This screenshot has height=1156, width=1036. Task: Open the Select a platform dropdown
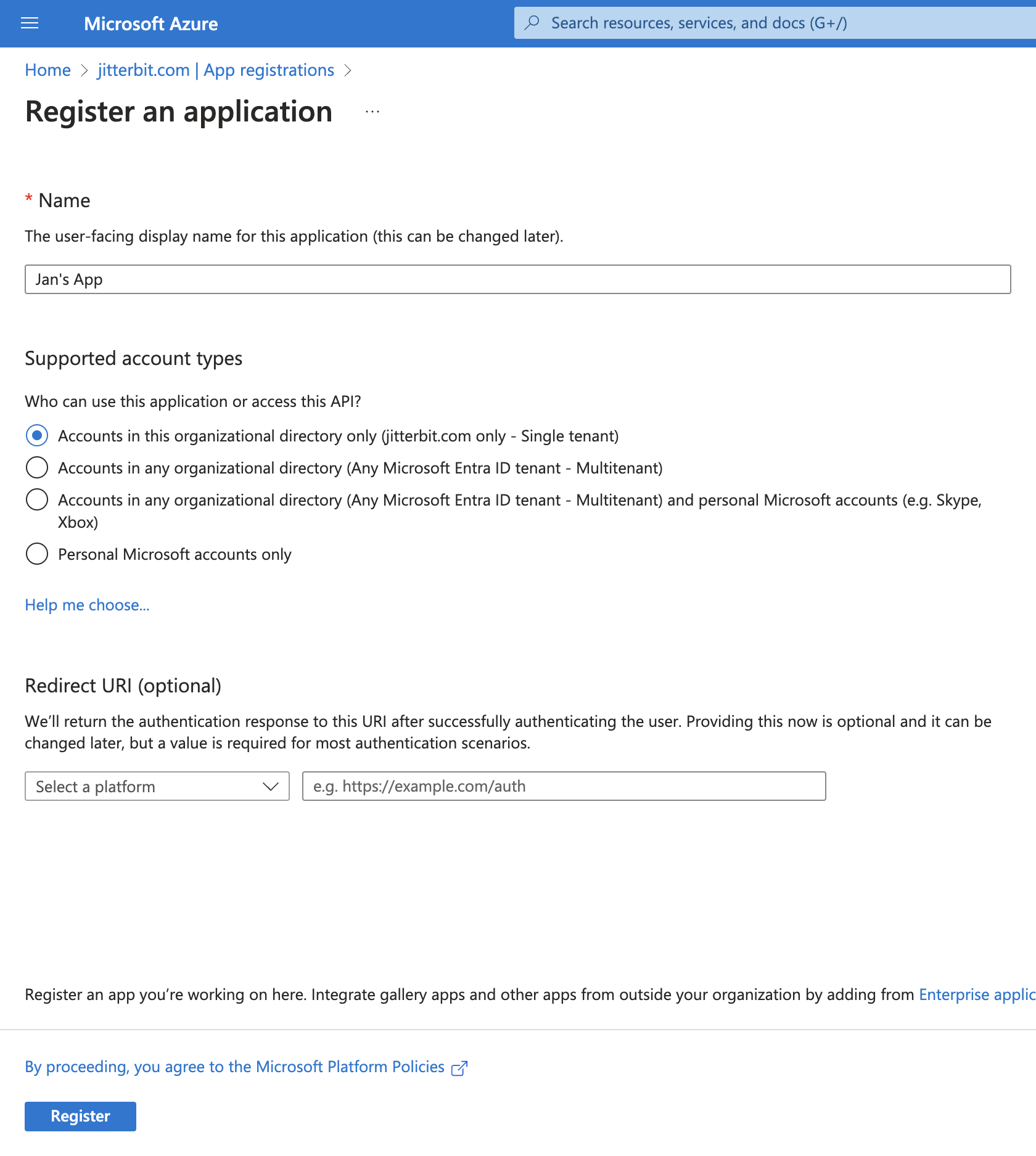pos(157,786)
